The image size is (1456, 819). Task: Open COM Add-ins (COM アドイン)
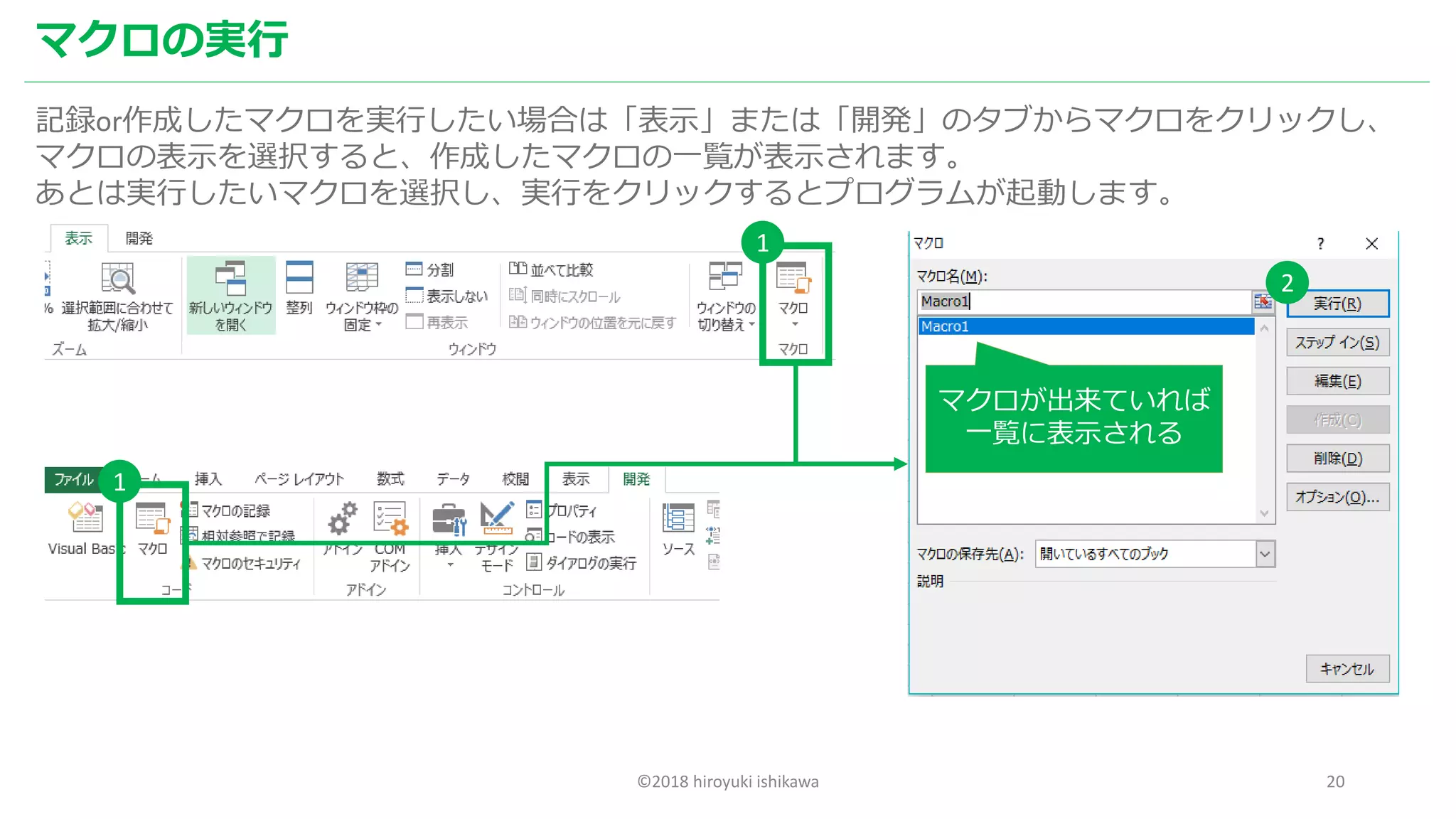point(390,536)
